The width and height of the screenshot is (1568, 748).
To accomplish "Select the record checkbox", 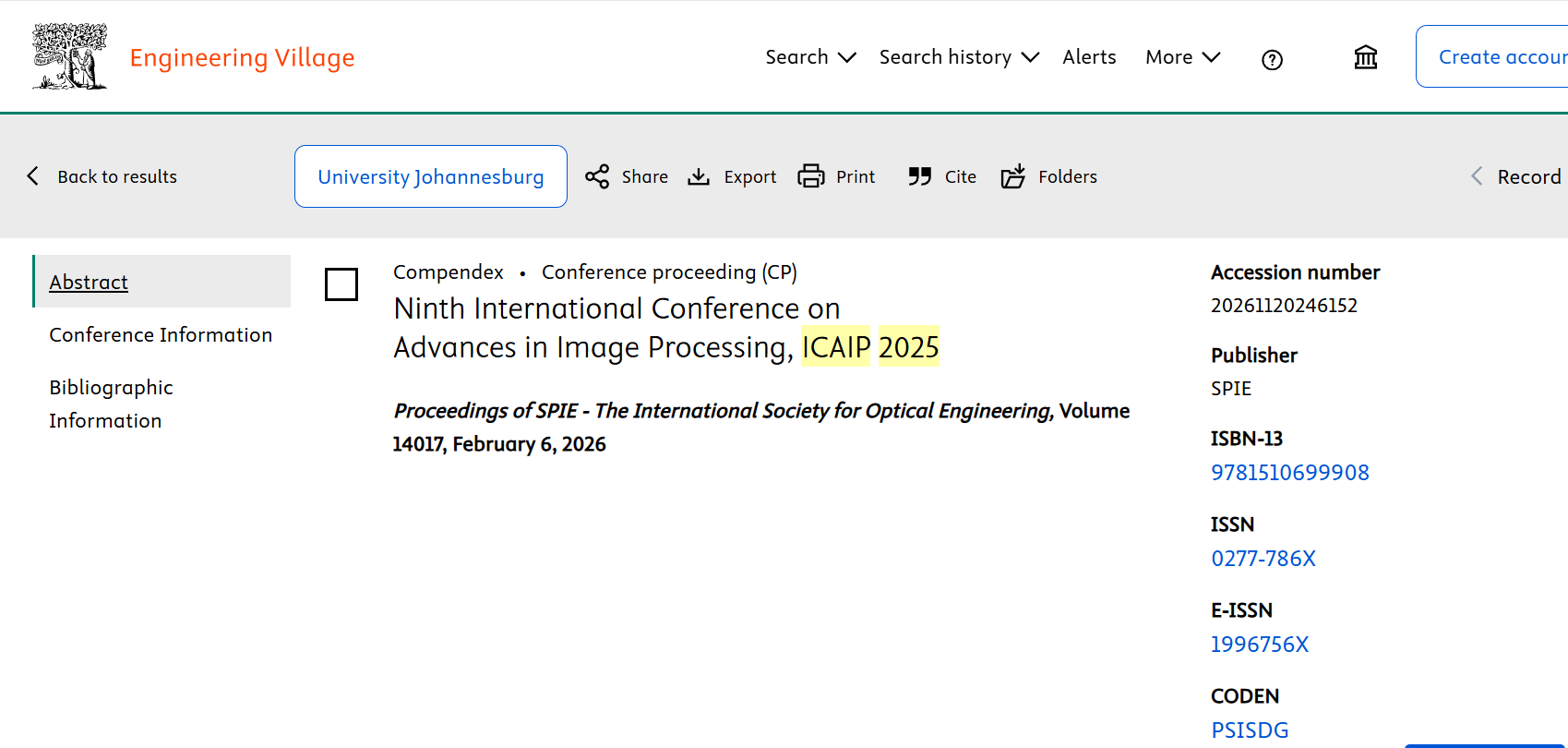I will tap(341, 284).
